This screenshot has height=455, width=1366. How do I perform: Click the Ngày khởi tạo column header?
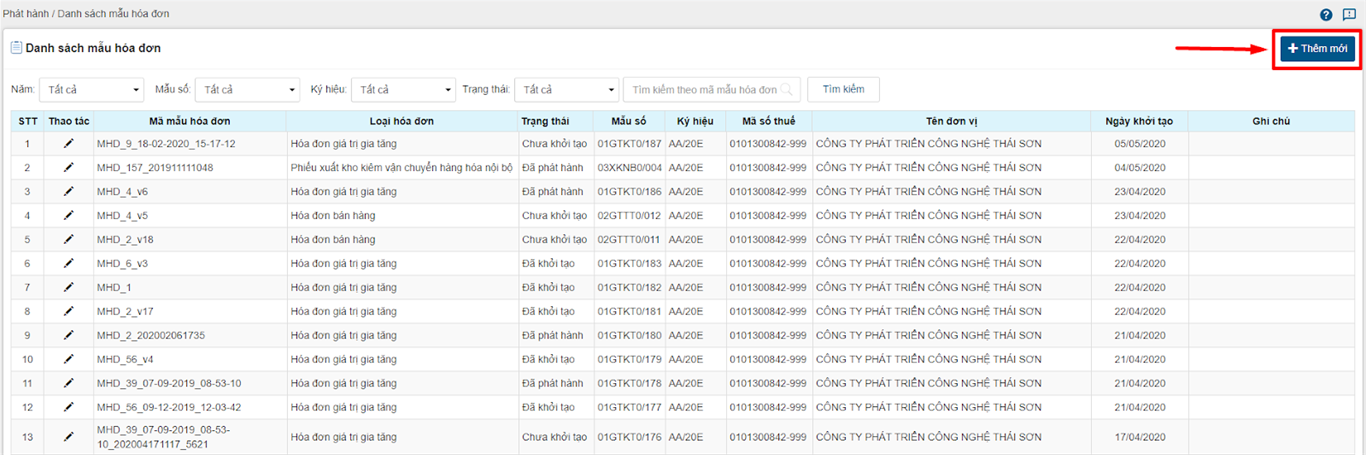coord(1139,121)
